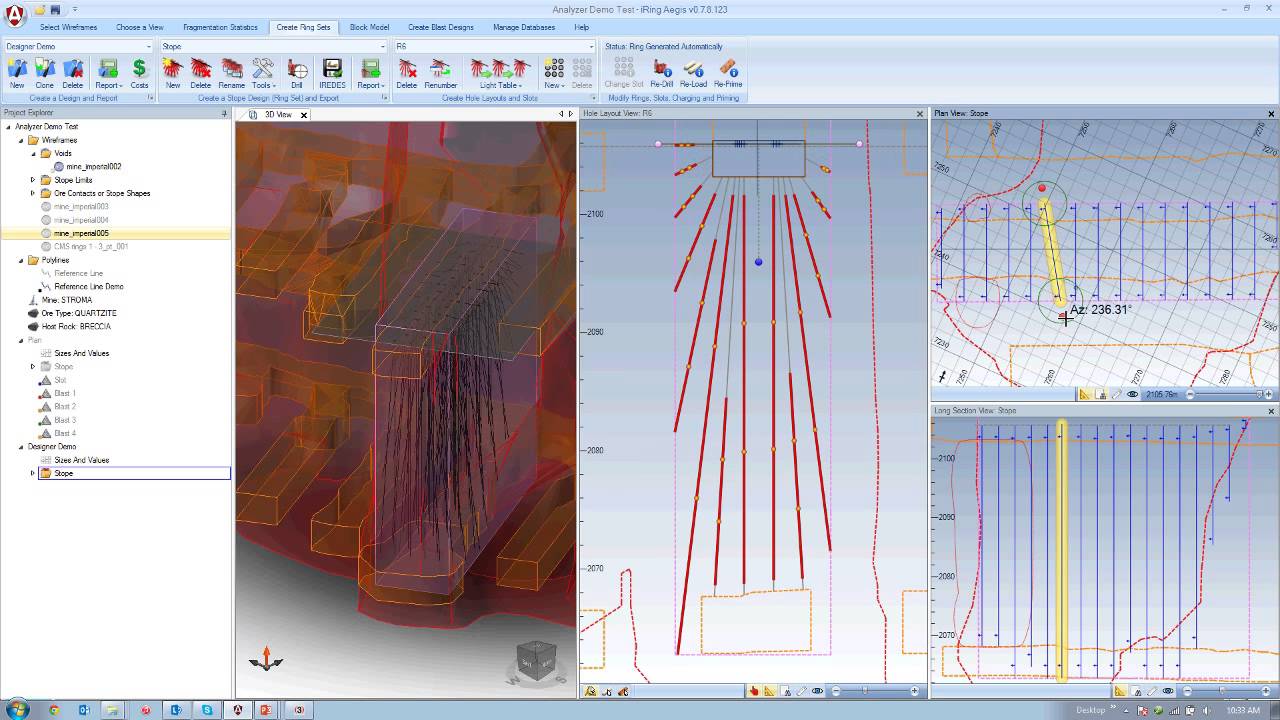
Task: Toggle eye visibility icon in Plan View toolbar
Action: tap(1133, 395)
